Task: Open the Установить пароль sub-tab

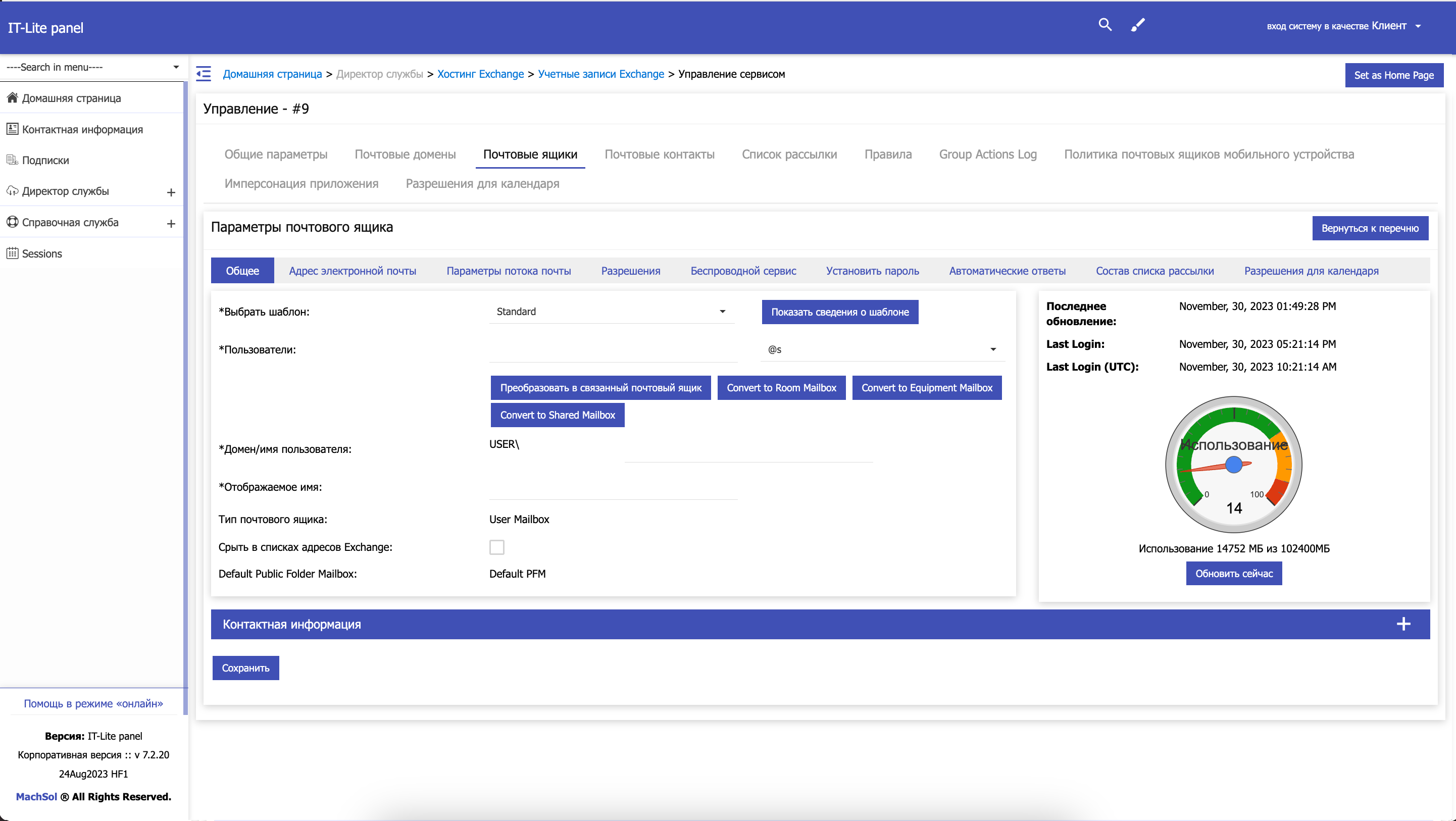Action: tap(873, 271)
